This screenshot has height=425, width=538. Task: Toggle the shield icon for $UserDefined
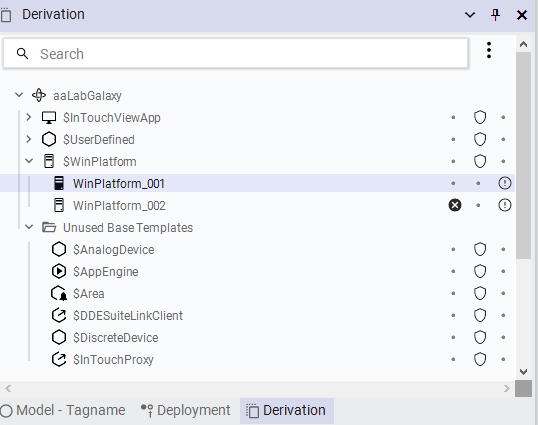tap(480, 140)
